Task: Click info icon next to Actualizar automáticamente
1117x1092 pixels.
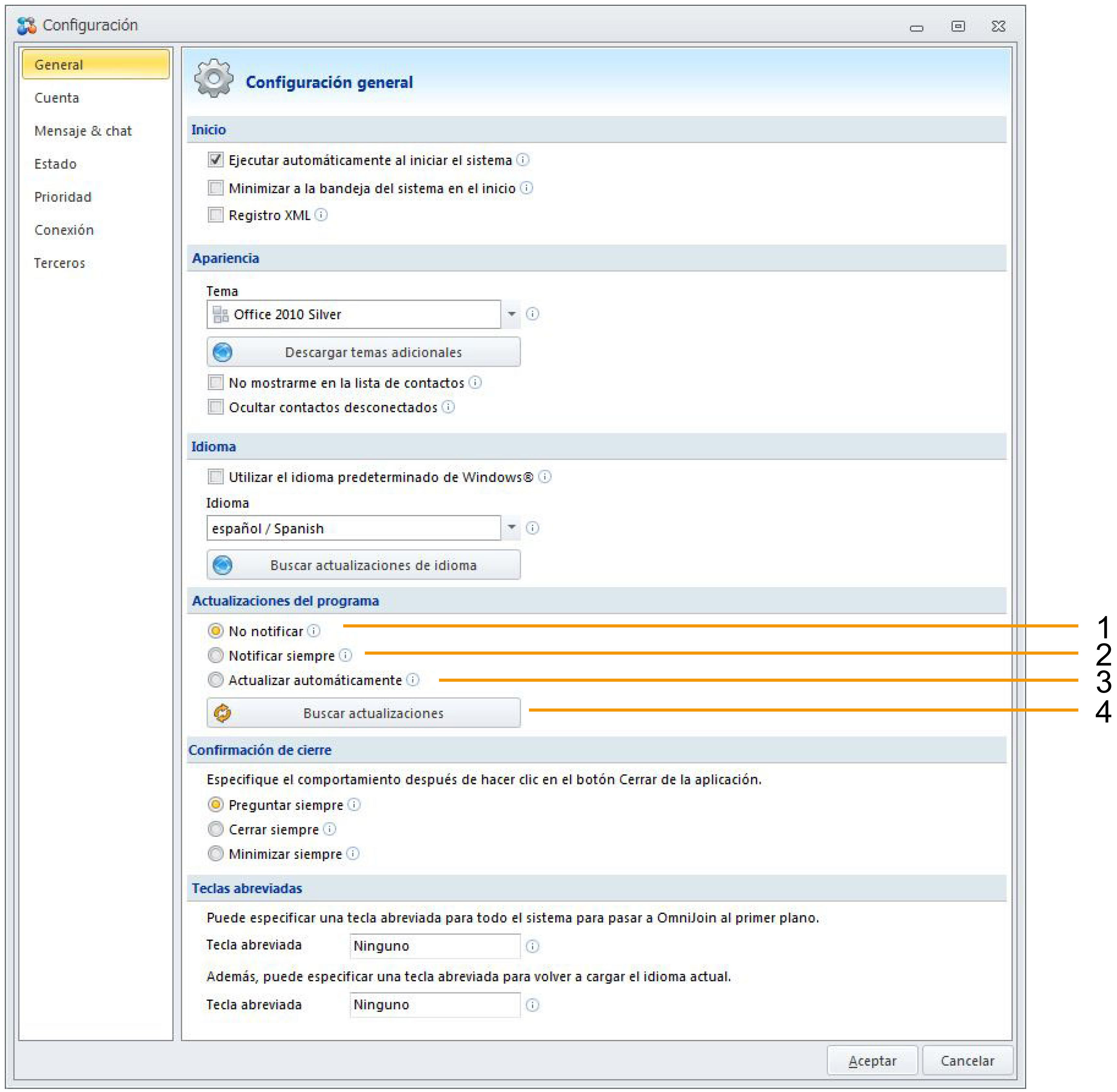Action: 413,680
